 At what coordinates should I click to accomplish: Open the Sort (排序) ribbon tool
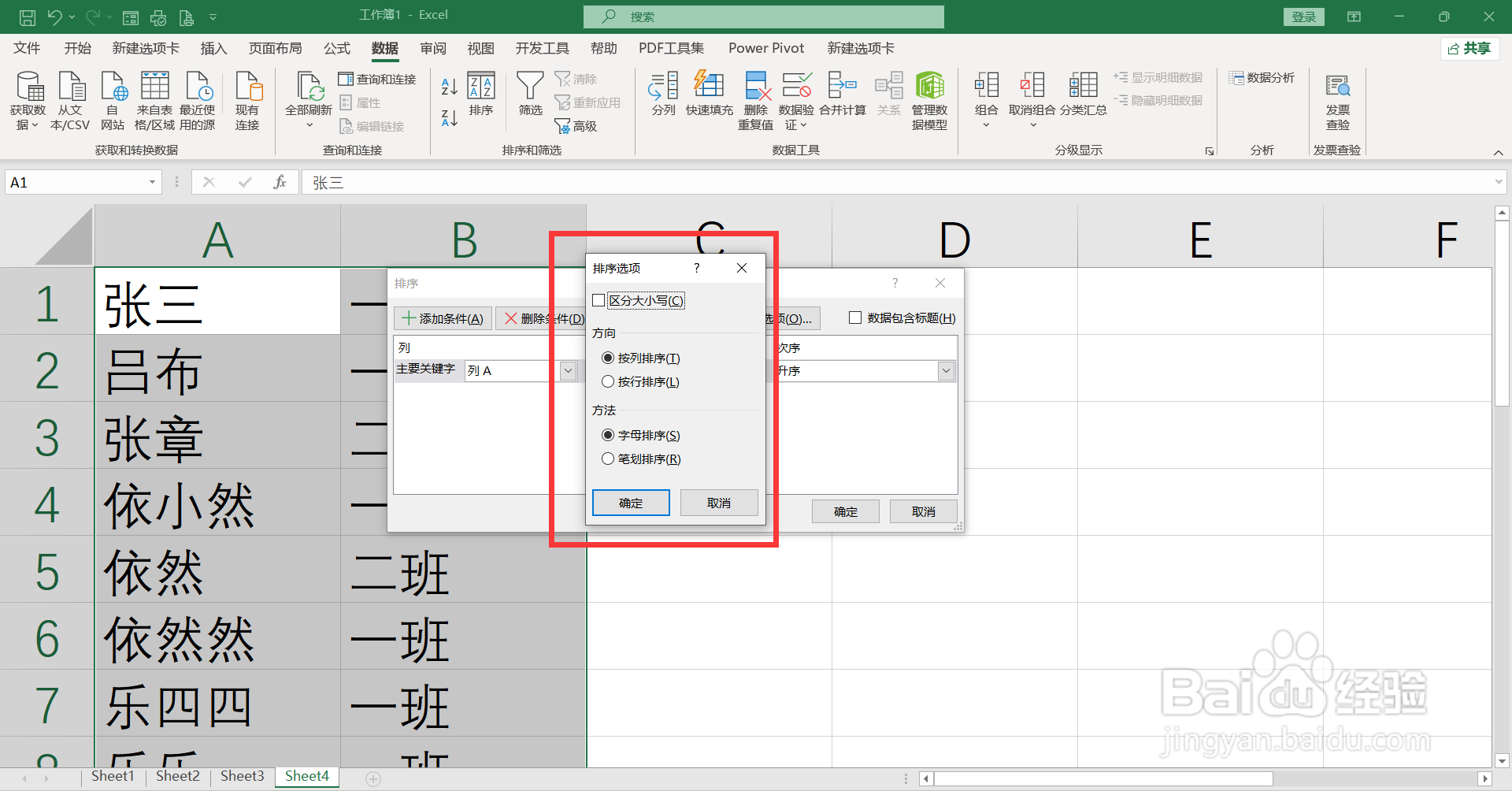480,95
